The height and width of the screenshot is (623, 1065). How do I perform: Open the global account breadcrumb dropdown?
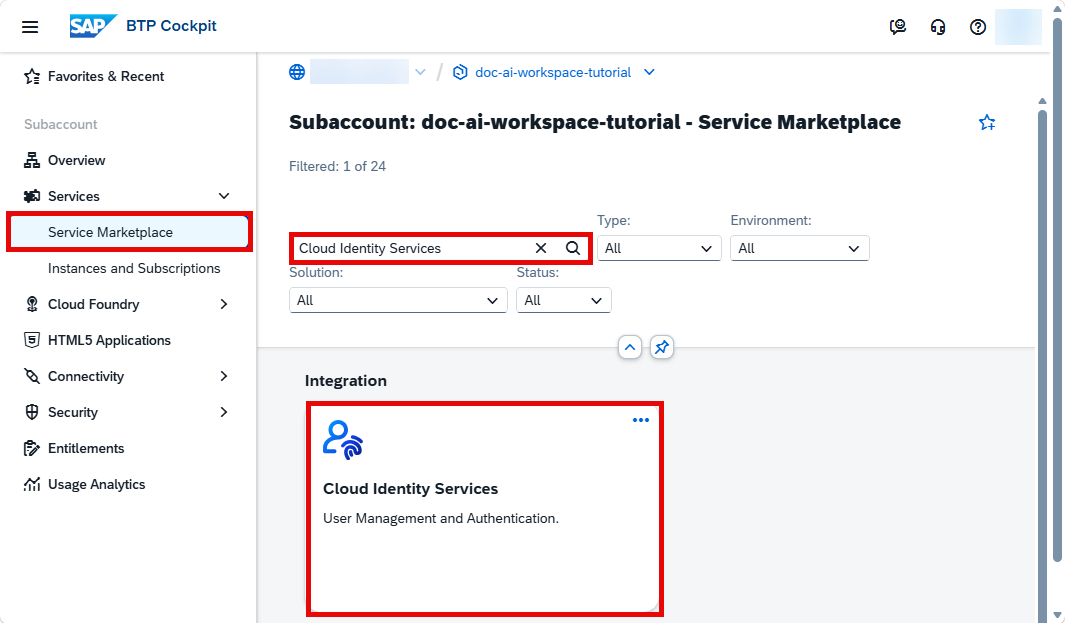(x=420, y=72)
